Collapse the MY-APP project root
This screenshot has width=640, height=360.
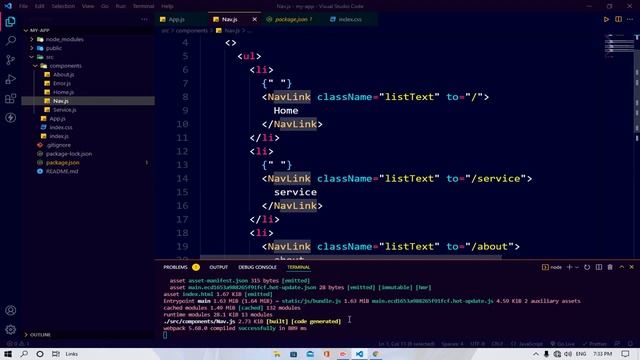39,30
